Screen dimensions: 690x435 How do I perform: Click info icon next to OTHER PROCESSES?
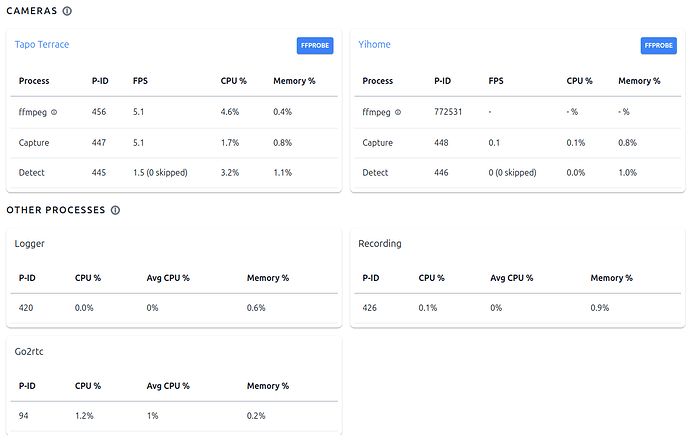coord(116,210)
